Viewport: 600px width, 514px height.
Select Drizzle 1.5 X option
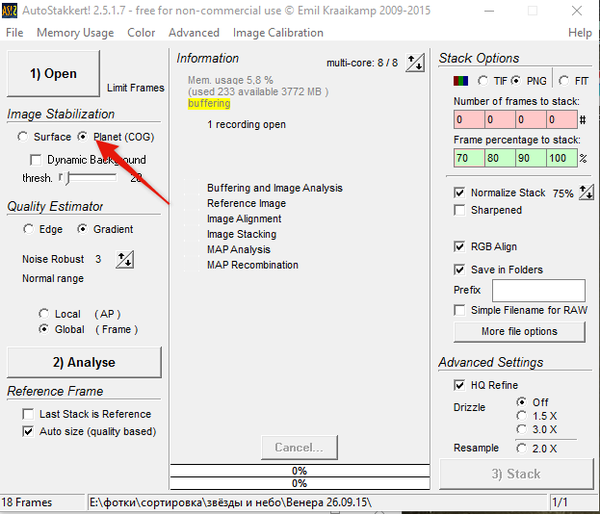pyautogui.click(x=521, y=415)
